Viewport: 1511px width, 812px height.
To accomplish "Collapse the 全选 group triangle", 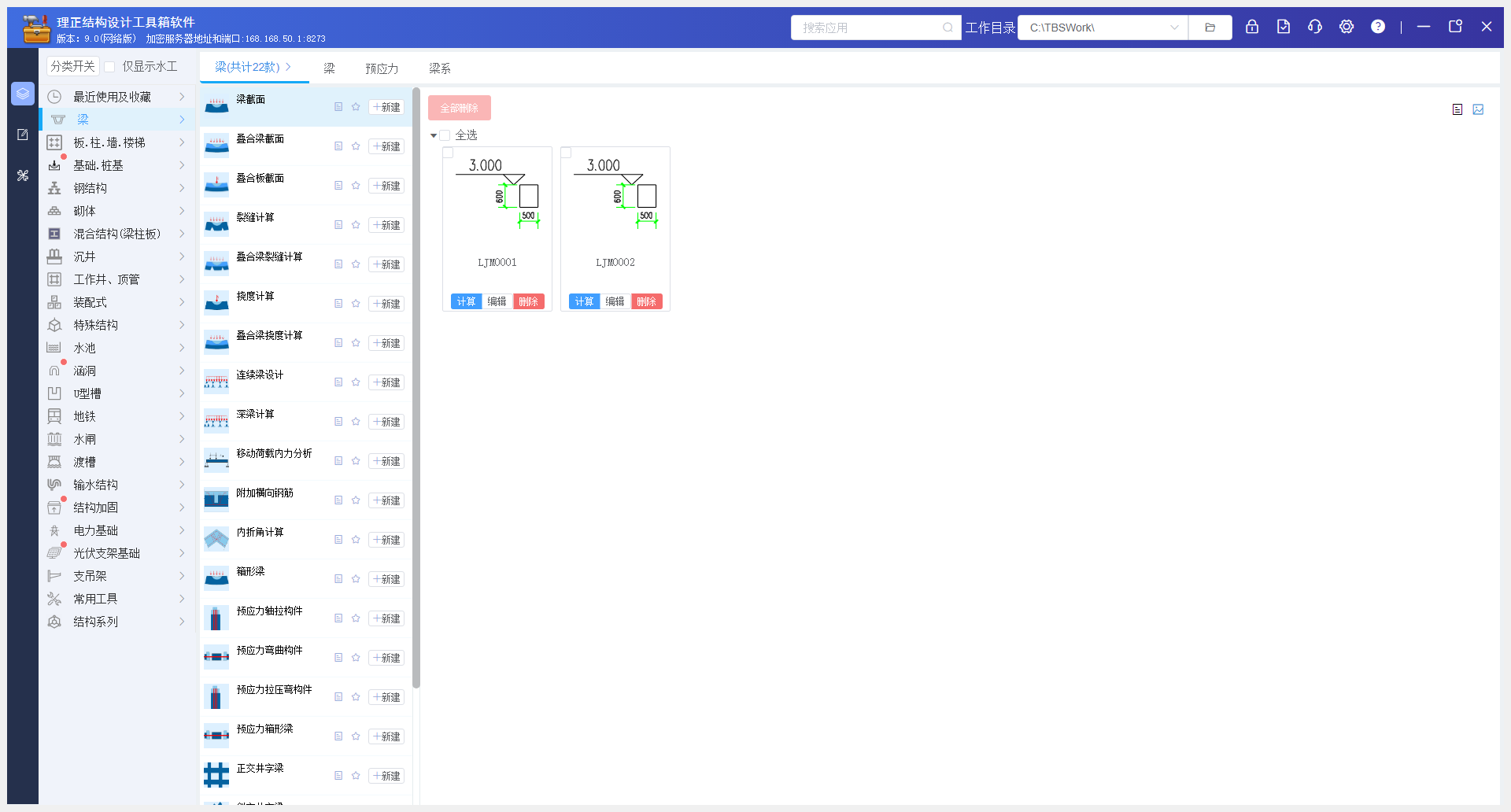I will point(434,135).
